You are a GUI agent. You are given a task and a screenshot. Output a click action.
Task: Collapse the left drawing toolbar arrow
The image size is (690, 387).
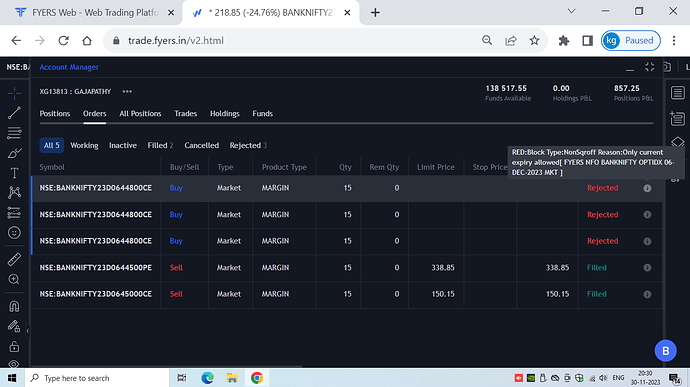click(28, 330)
